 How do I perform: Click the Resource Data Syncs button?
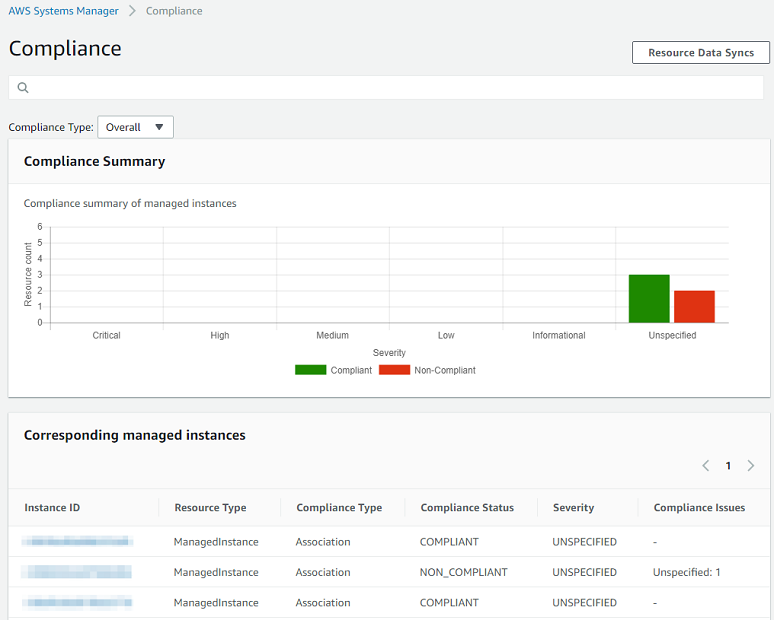tap(700, 53)
